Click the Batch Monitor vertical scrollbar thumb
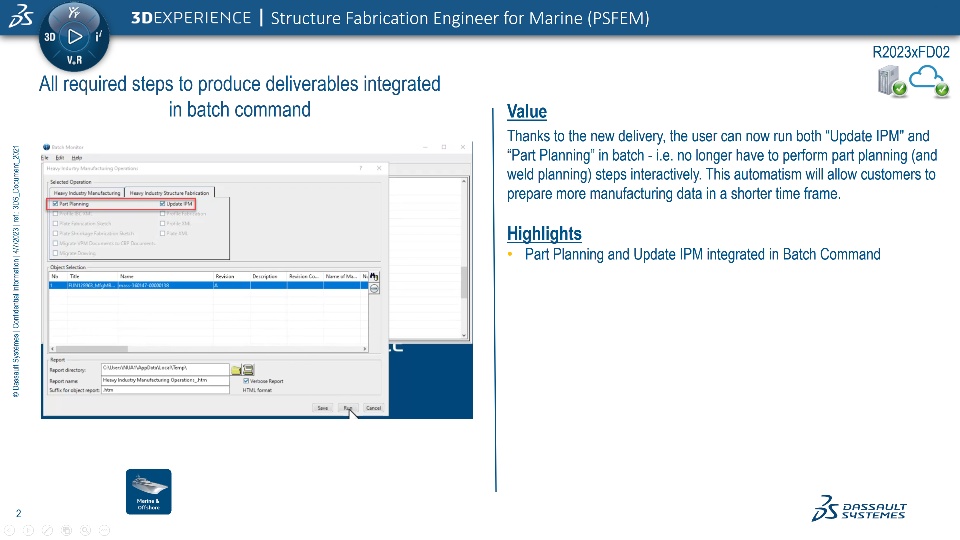Screen dimensions: 960x540 coord(464,282)
